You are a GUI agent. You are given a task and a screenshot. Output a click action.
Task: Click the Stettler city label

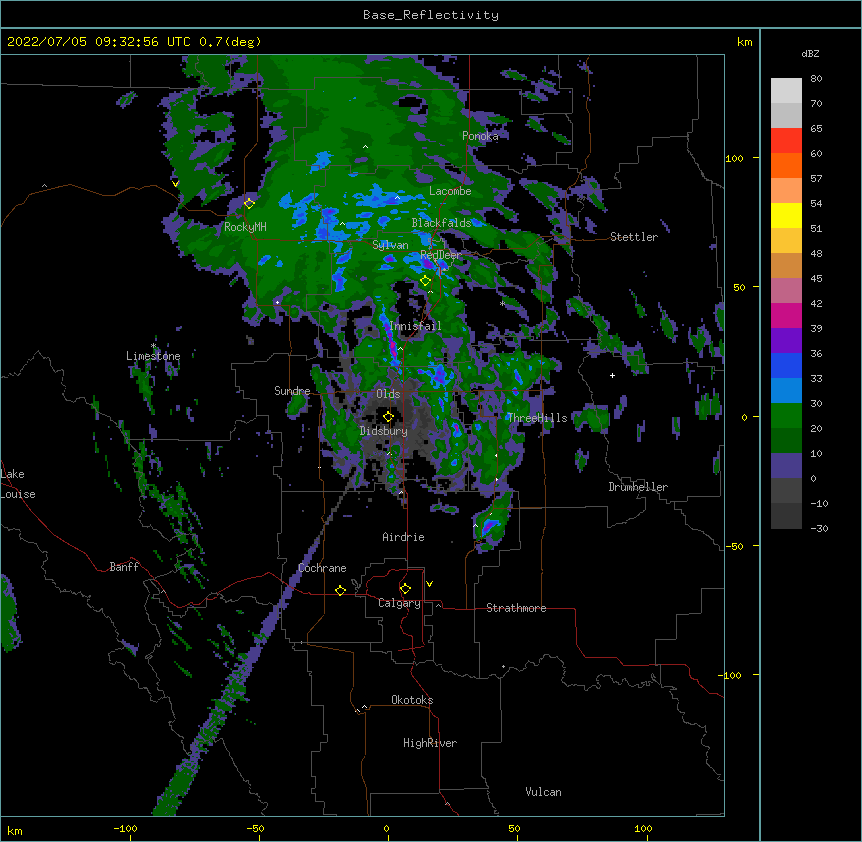click(x=634, y=237)
